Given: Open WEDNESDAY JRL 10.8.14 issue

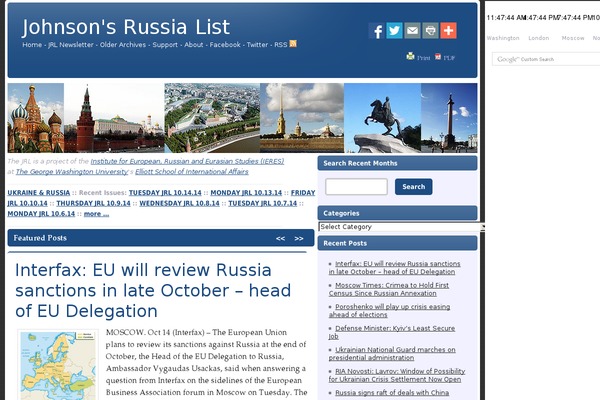Looking at the screenshot, I should [x=179, y=203].
